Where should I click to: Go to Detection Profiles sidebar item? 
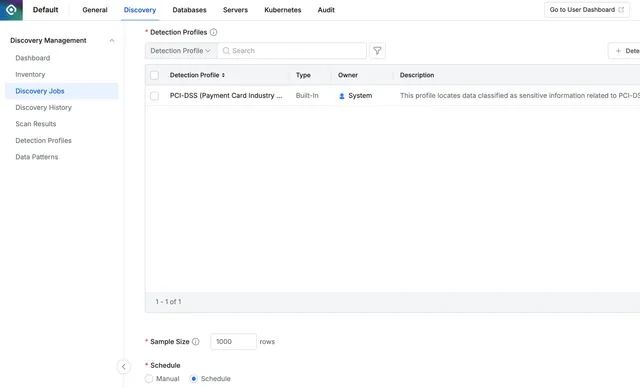[x=43, y=140]
